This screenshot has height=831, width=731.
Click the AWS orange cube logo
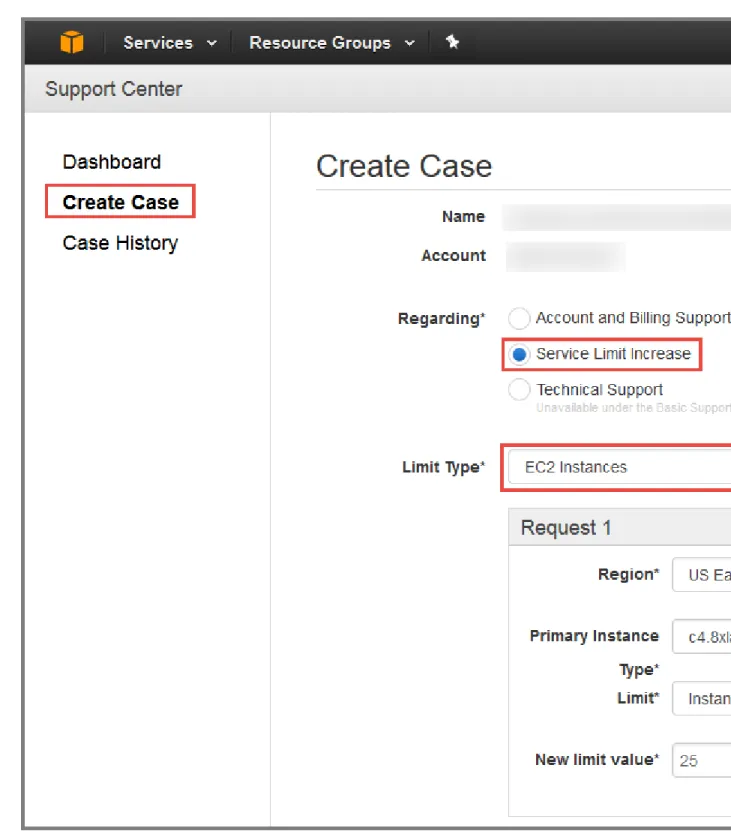(x=72, y=42)
